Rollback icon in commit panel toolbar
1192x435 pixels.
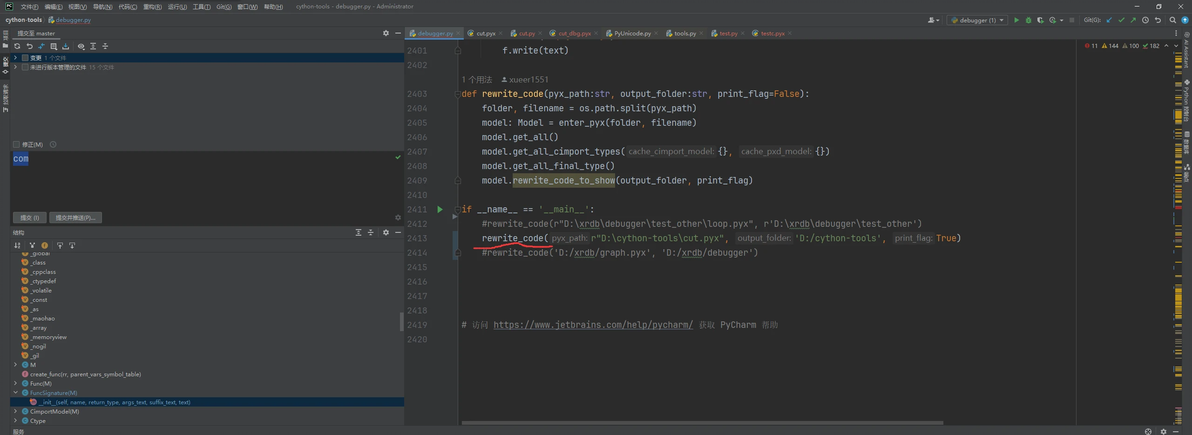click(x=30, y=46)
